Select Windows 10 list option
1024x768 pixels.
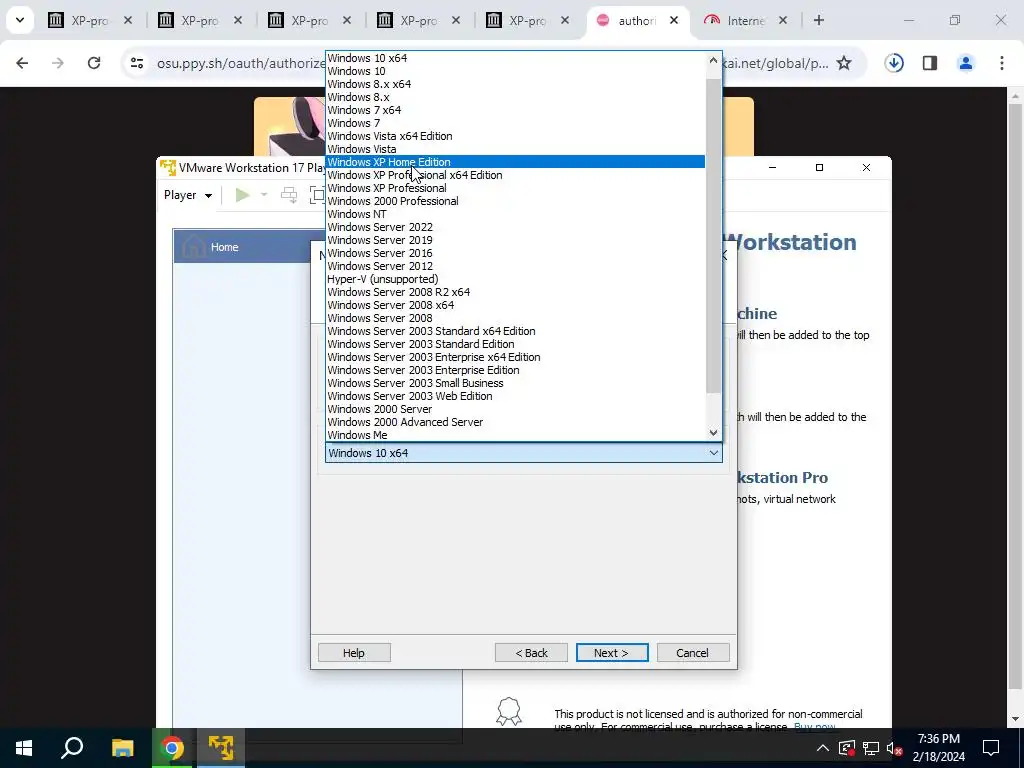pyautogui.click(x=515, y=71)
